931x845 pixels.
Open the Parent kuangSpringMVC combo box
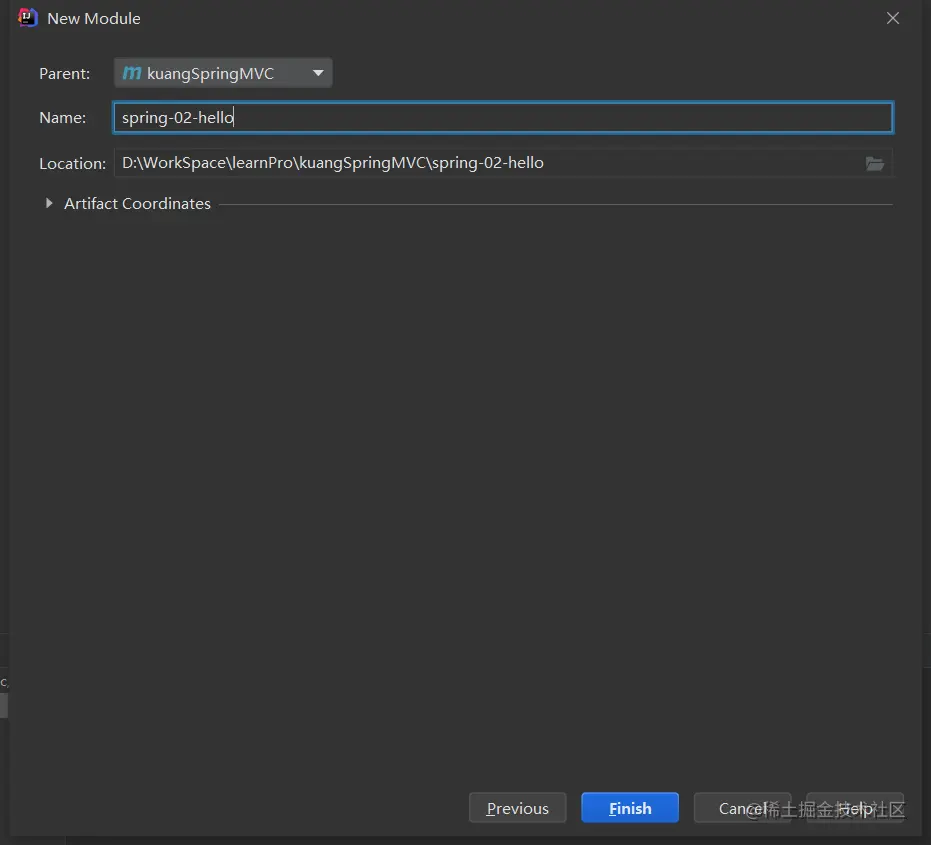tap(223, 73)
